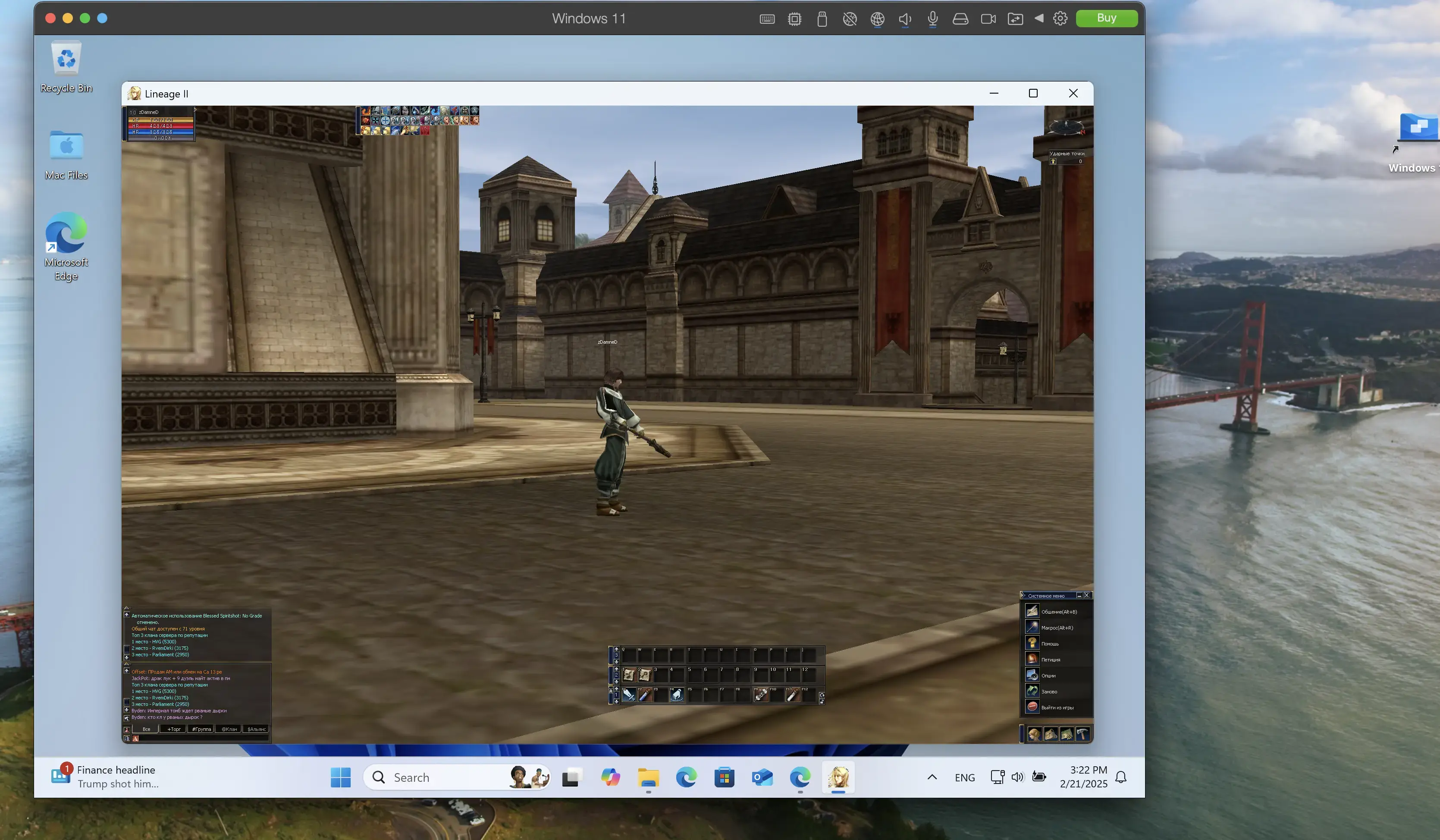The image size is (1440, 840).
Task: Close the Системное меню panel
Action: click(x=1087, y=596)
